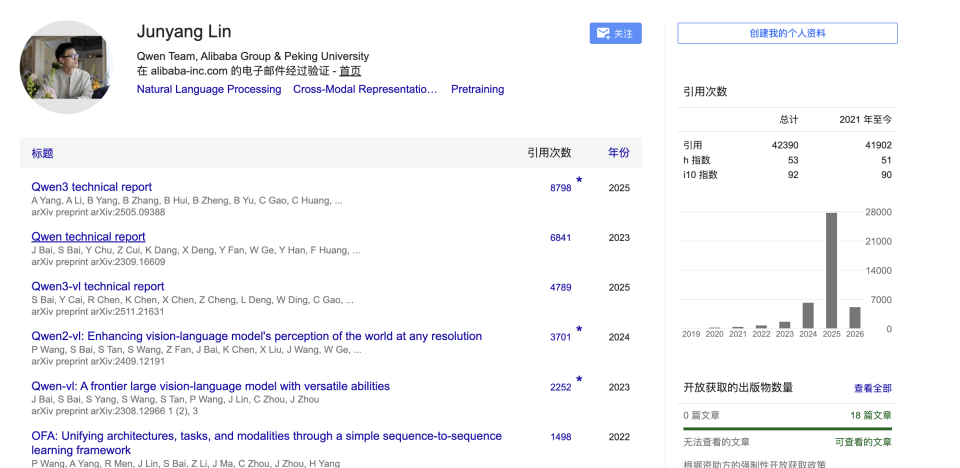Open Qwen3-vl technical report paper
This screenshot has height=468, width=960.
coord(97,286)
